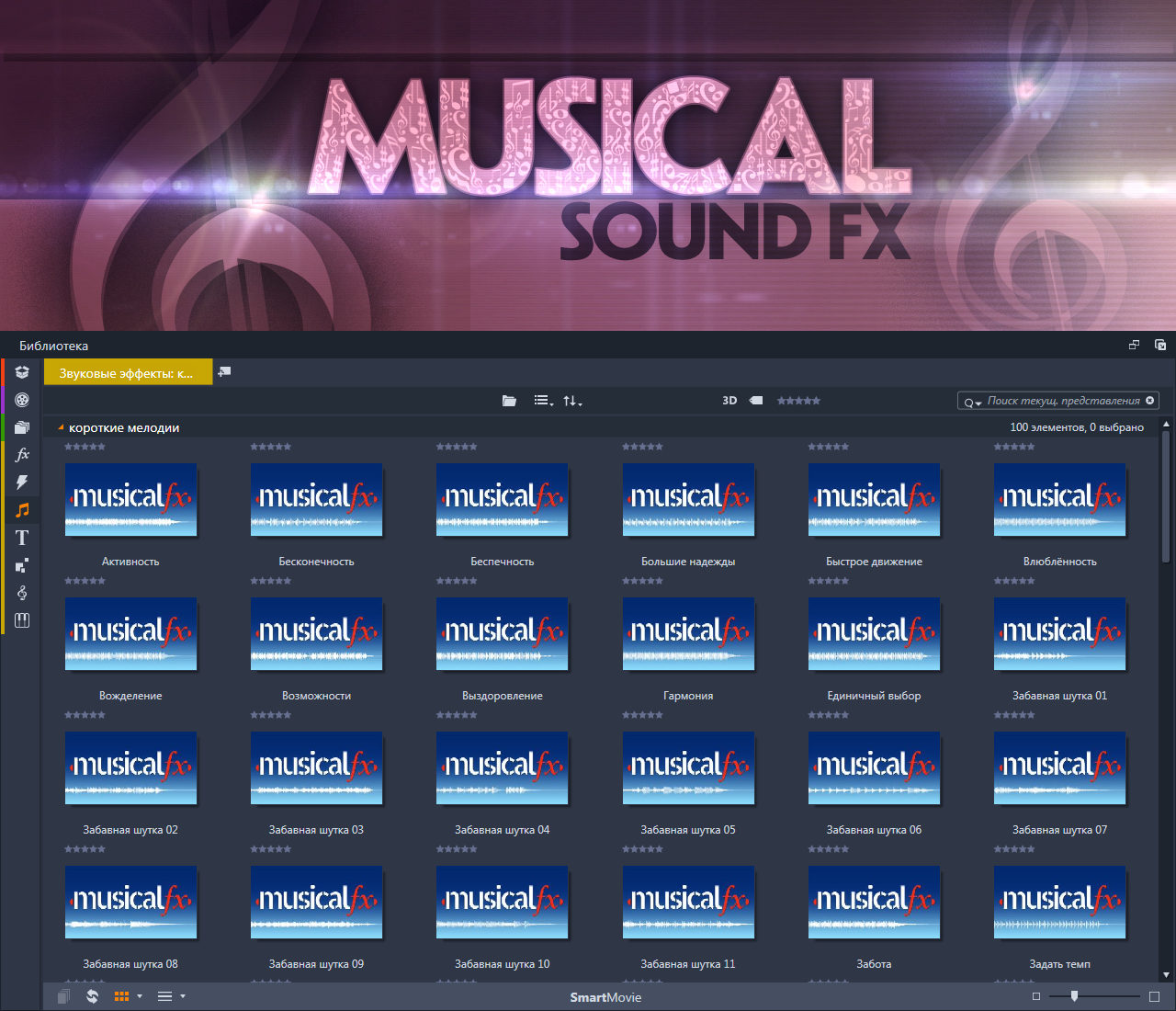1176x1011 pixels.
Task: Click the refresh arrows icon in bottom bar
Action: pyautogui.click(x=92, y=996)
